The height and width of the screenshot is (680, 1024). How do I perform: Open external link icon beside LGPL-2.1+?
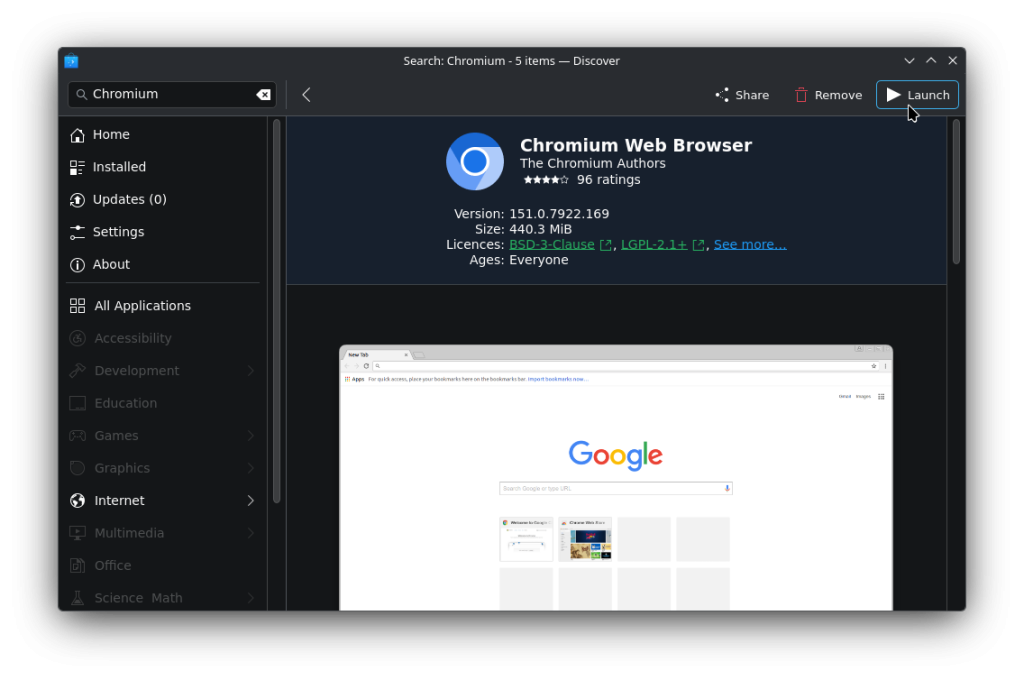click(698, 245)
